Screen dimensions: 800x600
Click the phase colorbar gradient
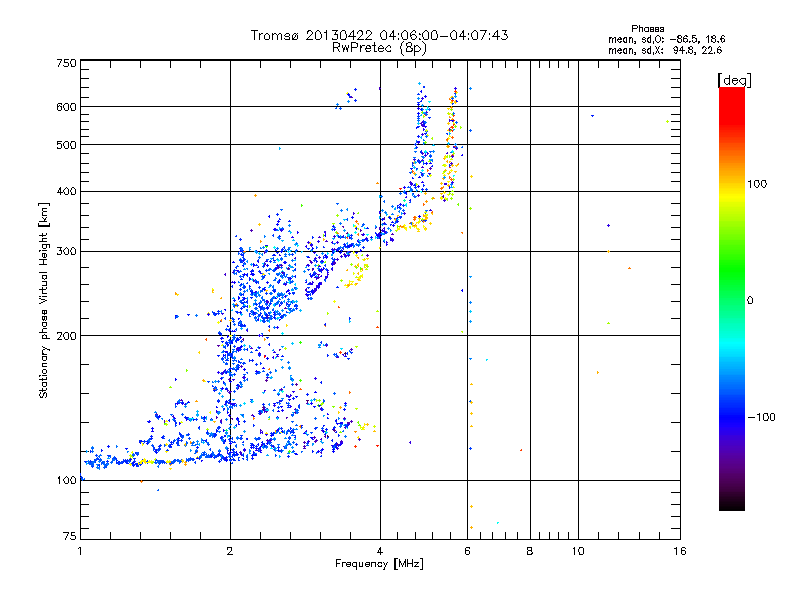tap(732, 298)
